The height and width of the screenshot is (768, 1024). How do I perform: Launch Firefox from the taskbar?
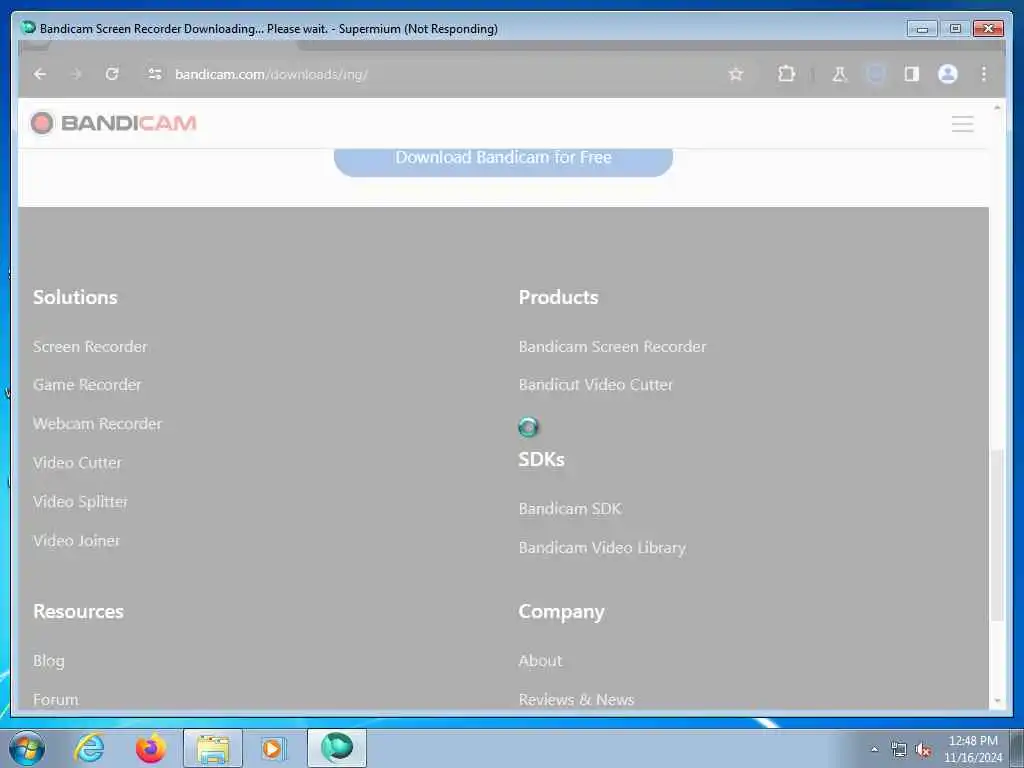tap(150, 748)
